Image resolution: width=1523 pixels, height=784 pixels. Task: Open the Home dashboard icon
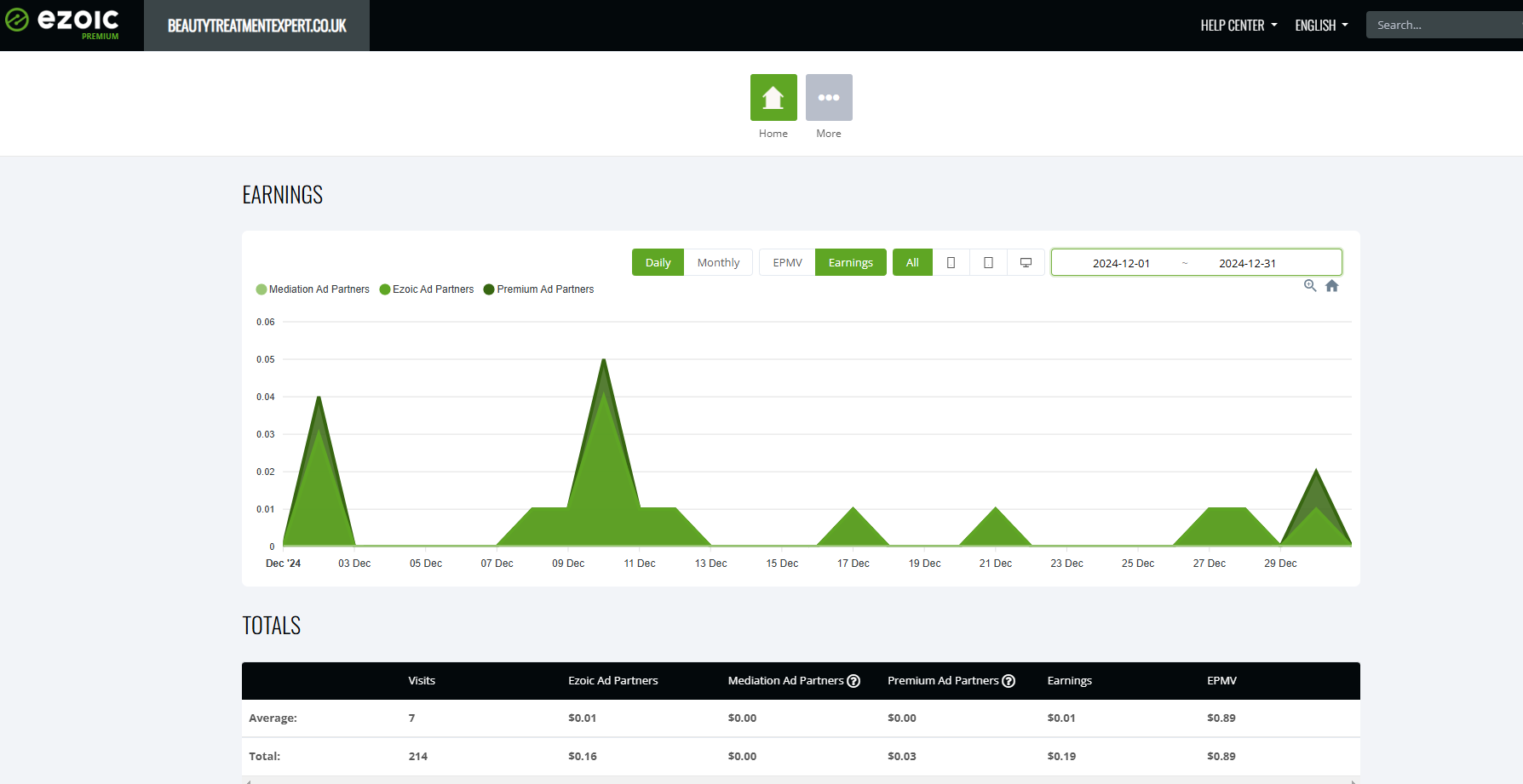pos(773,97)
